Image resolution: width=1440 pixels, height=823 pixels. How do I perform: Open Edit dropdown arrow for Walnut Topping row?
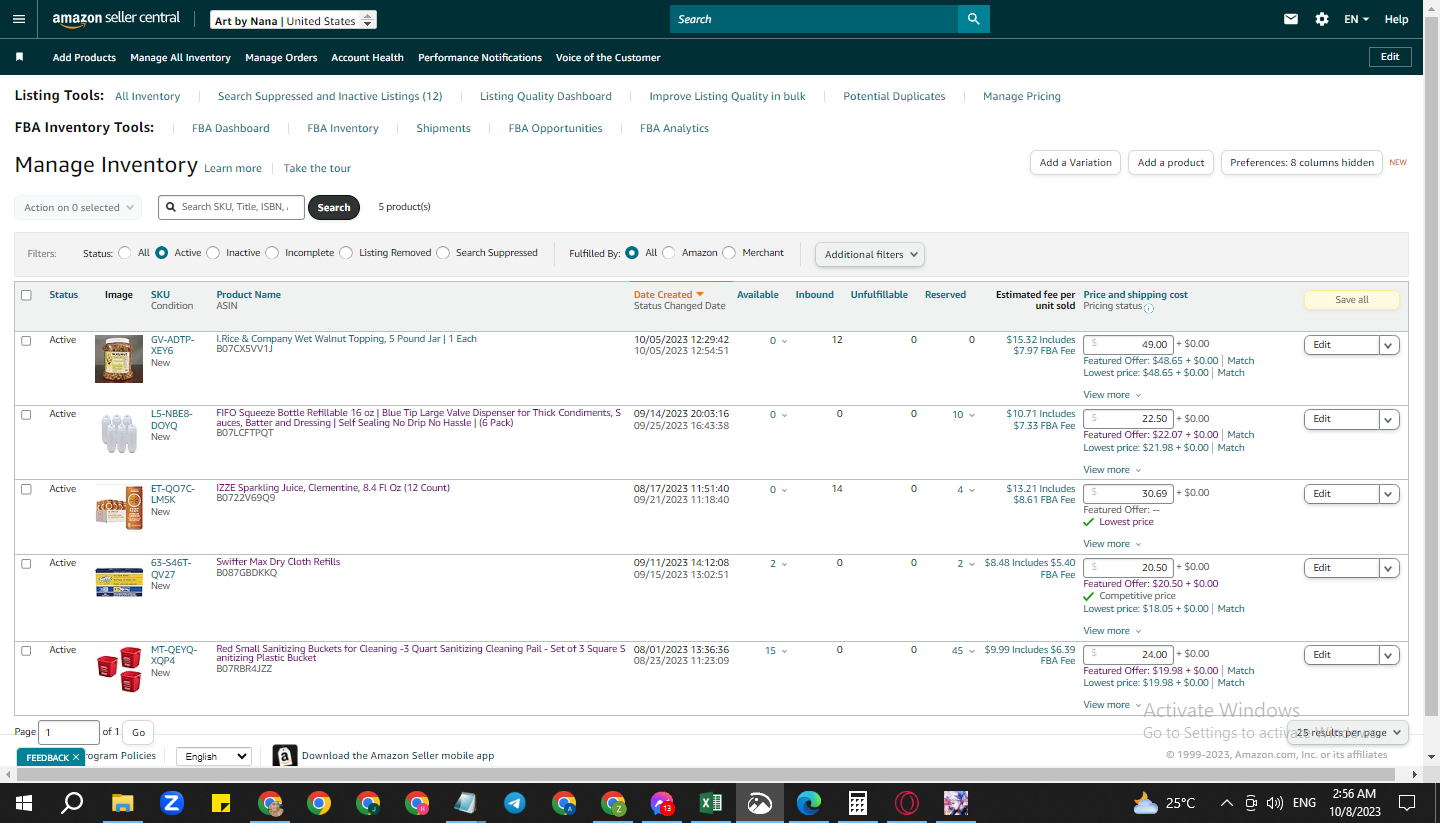coord(1388,345)
